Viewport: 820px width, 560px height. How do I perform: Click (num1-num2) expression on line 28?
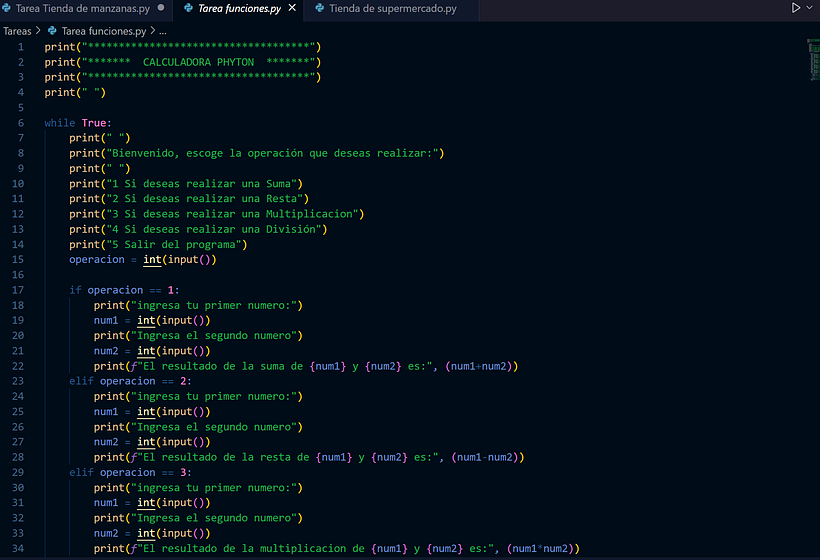coord(485,457)
